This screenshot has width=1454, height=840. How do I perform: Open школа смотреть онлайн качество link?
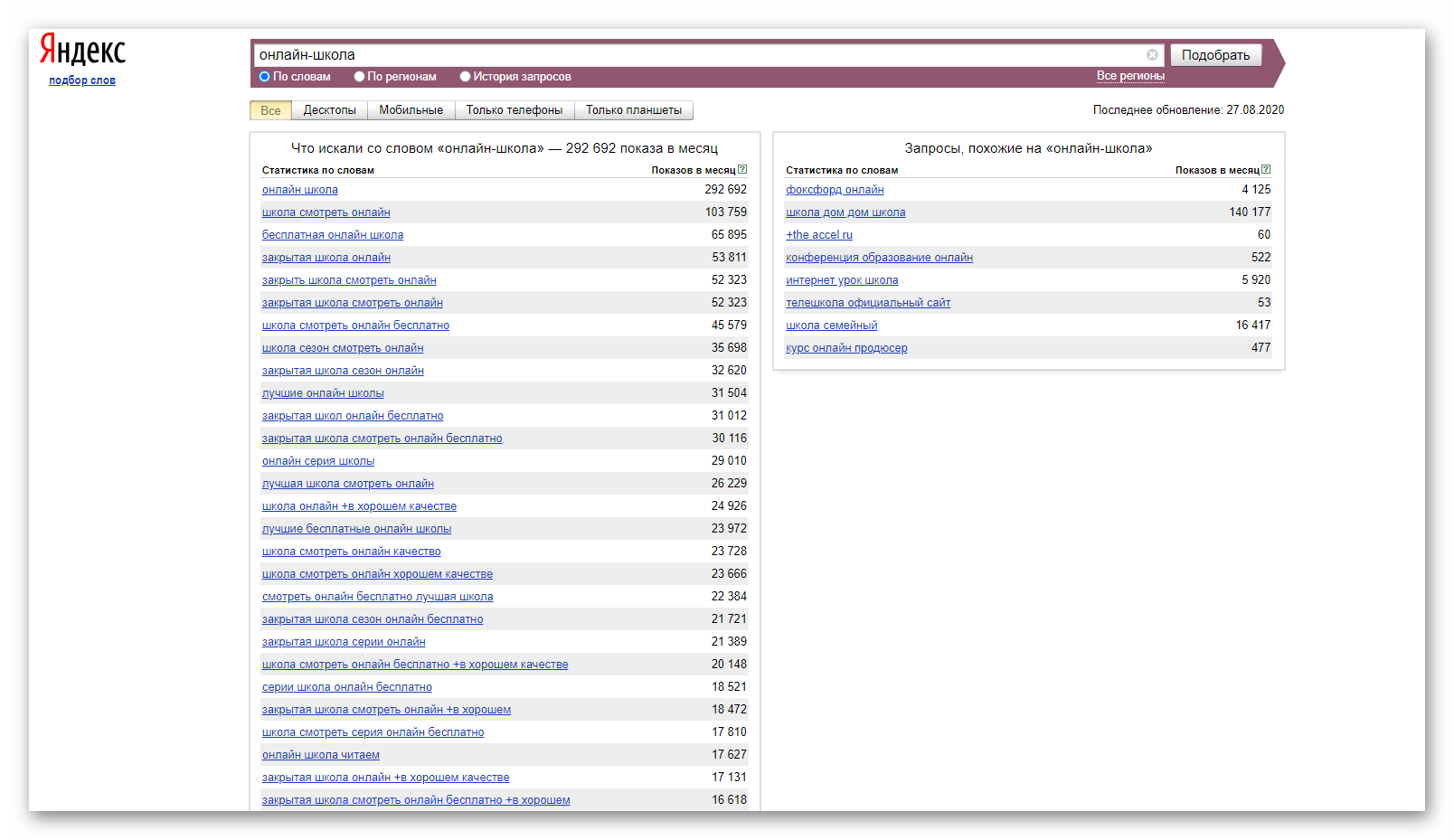352,552
